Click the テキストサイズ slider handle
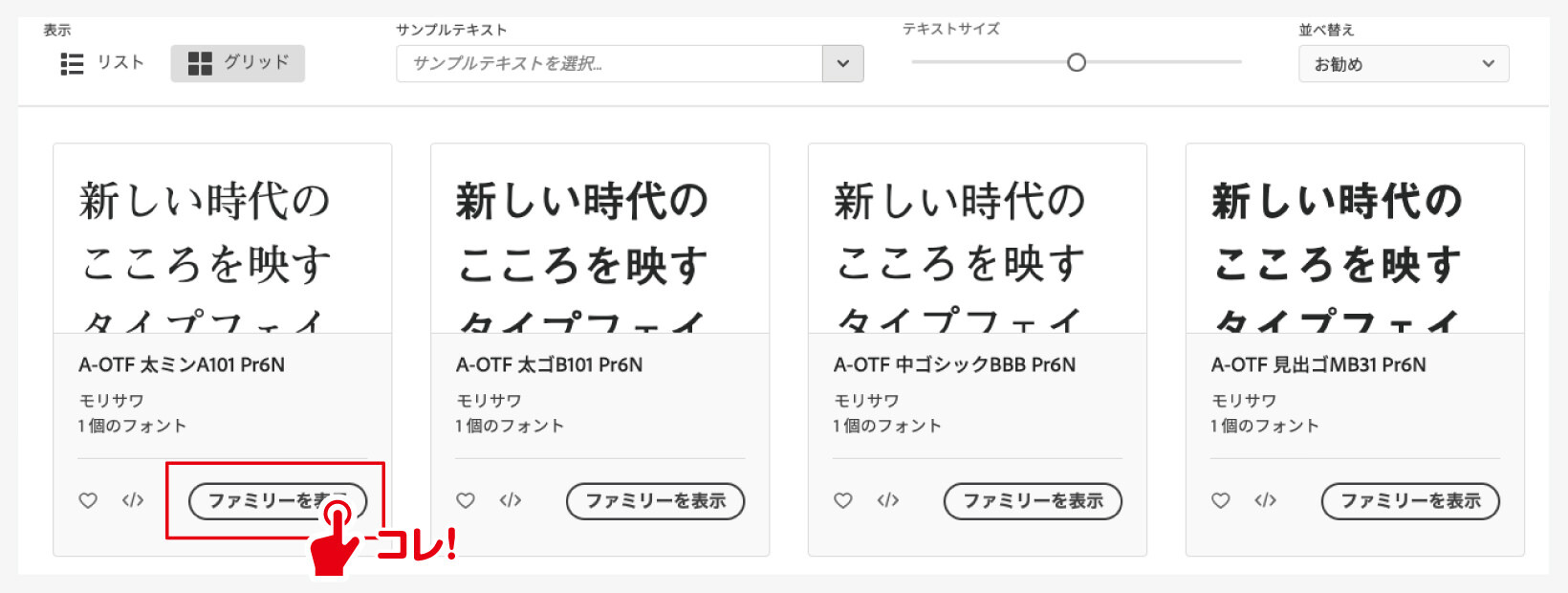The height and width of the screenshot is (593, 1568). [x=1077, y=63]
